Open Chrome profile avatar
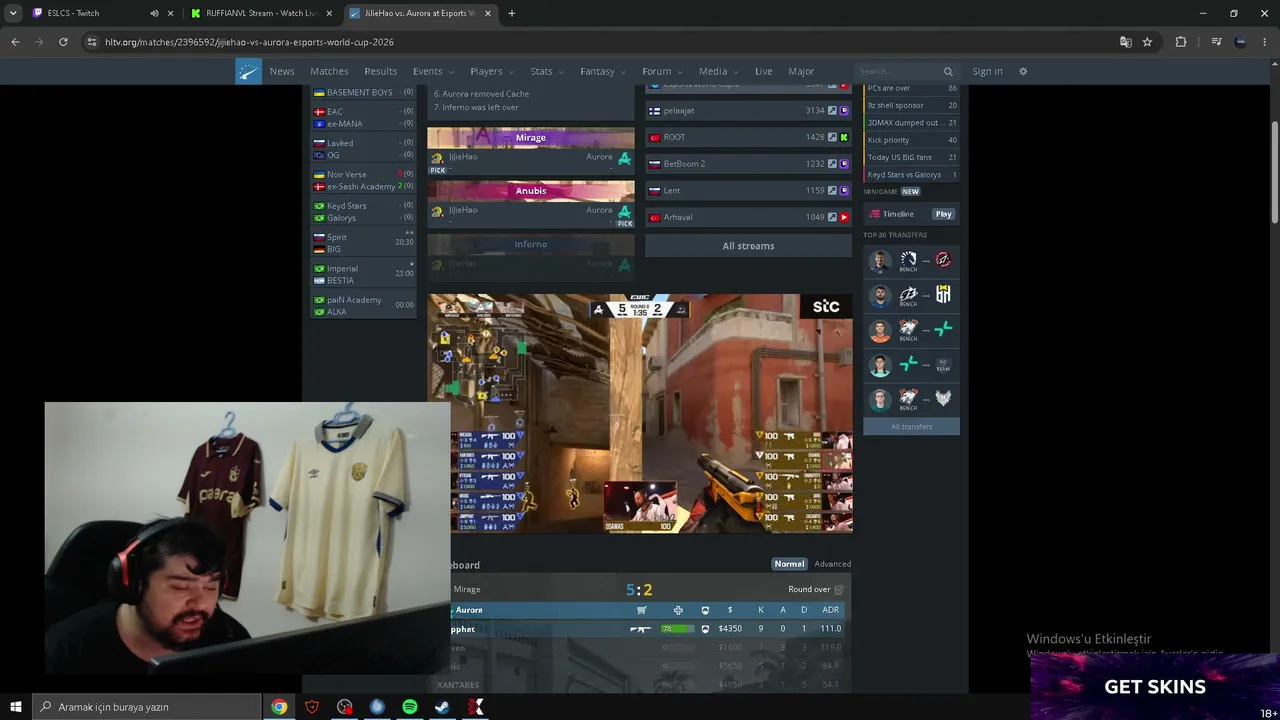This screenshot has height=720, width=1280. pyautogui.click(x=1241, y=42)
